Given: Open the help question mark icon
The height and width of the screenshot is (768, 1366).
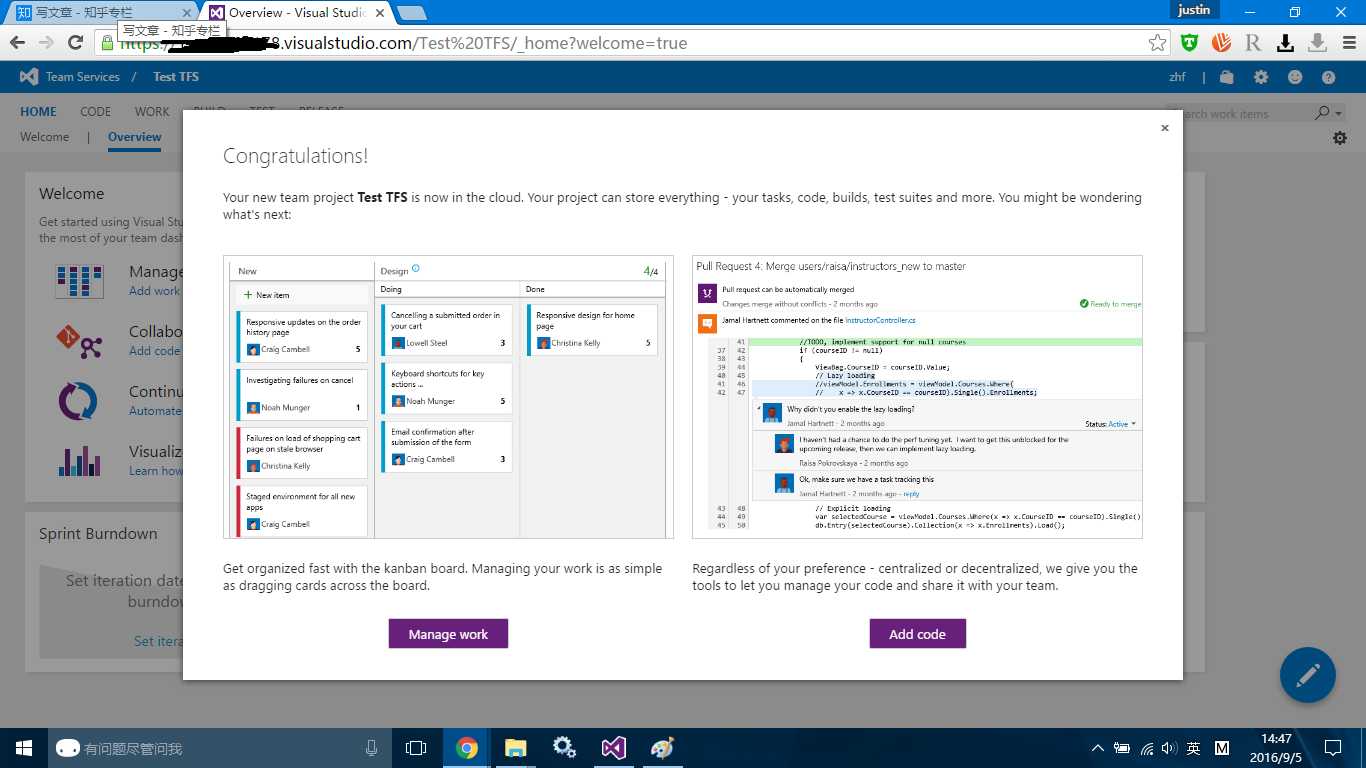Looking at the screenshot, I should (x=1328, y=77).
